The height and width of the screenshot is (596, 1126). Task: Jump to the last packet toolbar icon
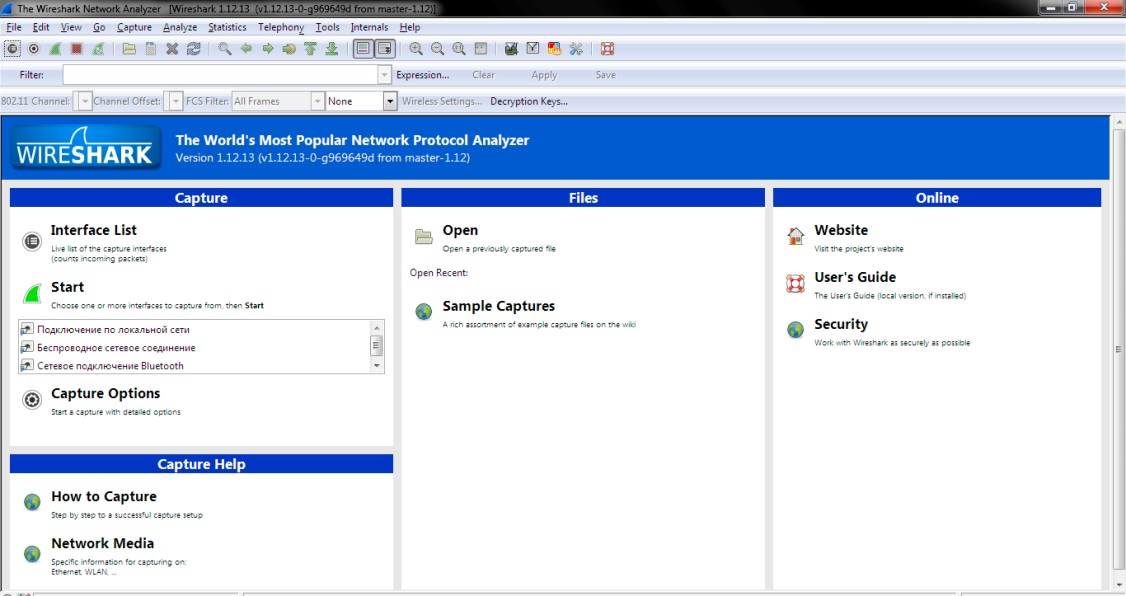click(332, 49)
